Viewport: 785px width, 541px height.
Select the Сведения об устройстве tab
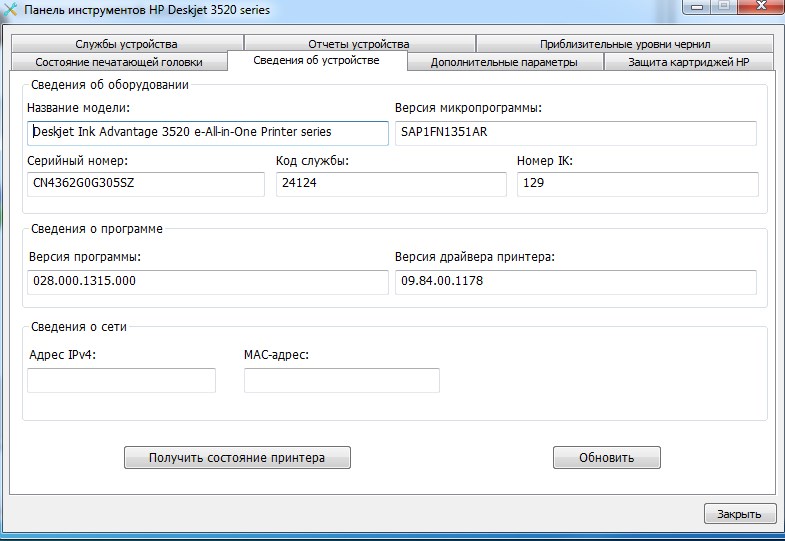[x=316, y=61]
